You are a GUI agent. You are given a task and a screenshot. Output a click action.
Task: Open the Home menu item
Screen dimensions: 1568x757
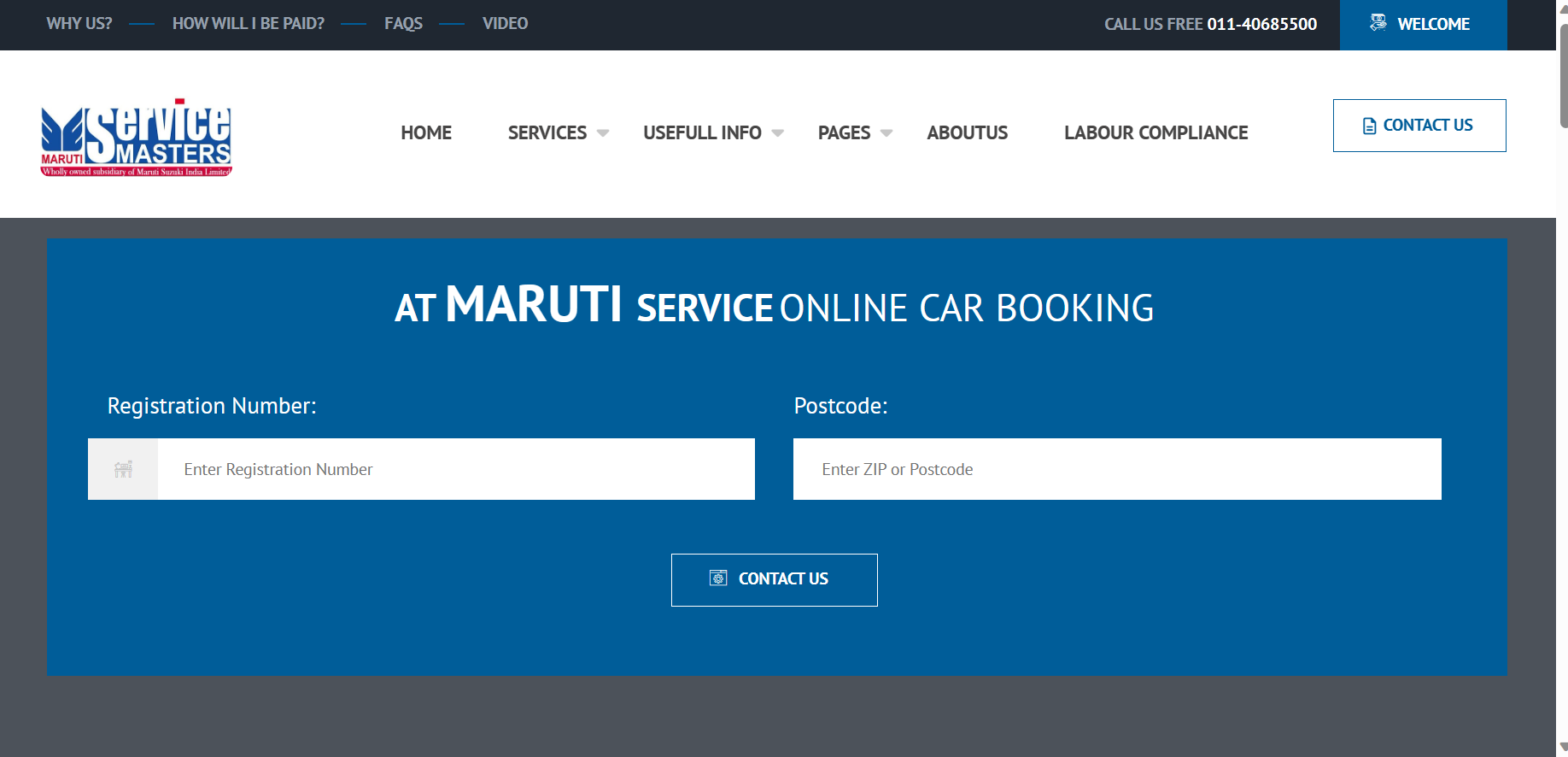(x=426, y=133)
